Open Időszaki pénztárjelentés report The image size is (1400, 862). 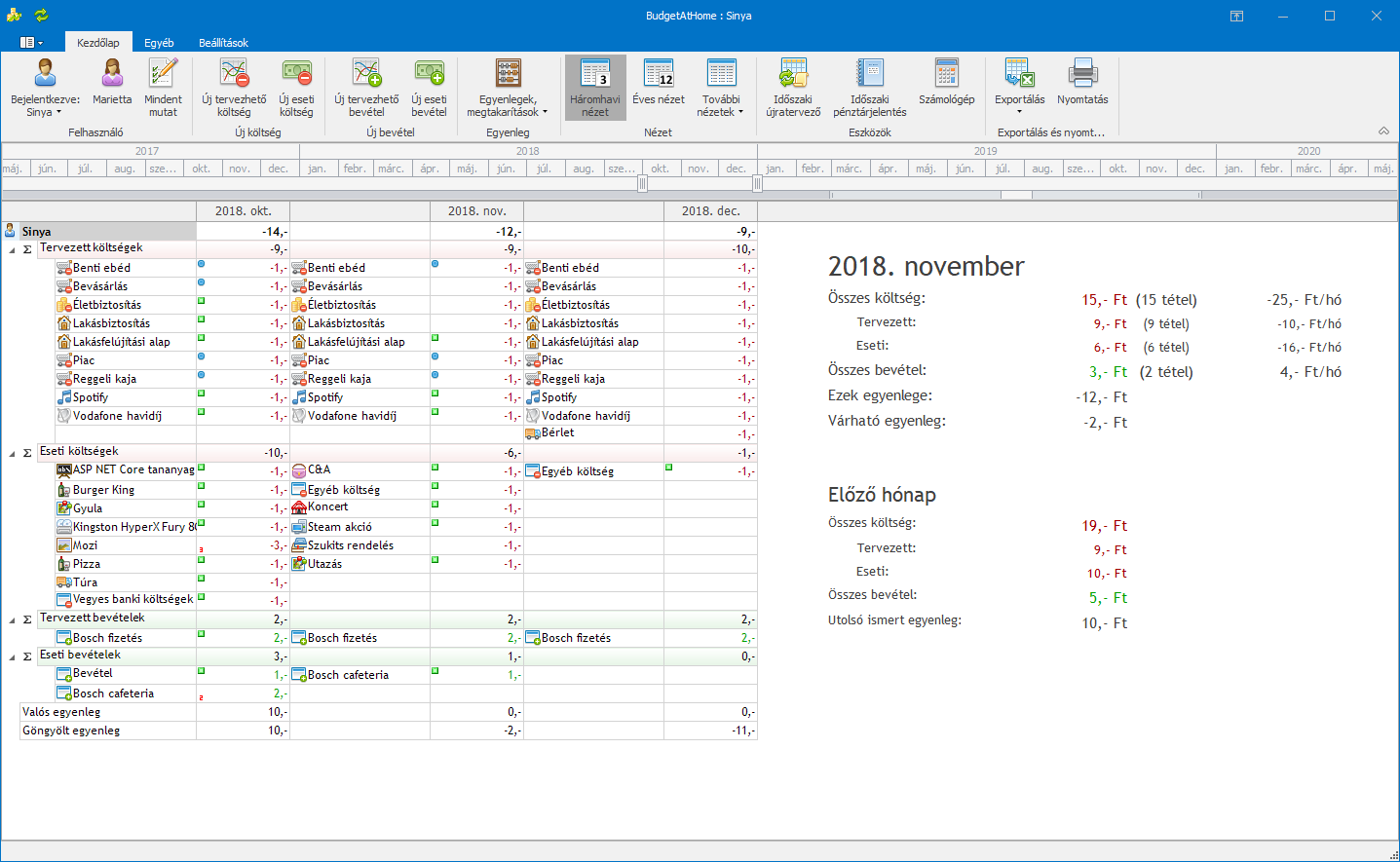pos(869,75)
